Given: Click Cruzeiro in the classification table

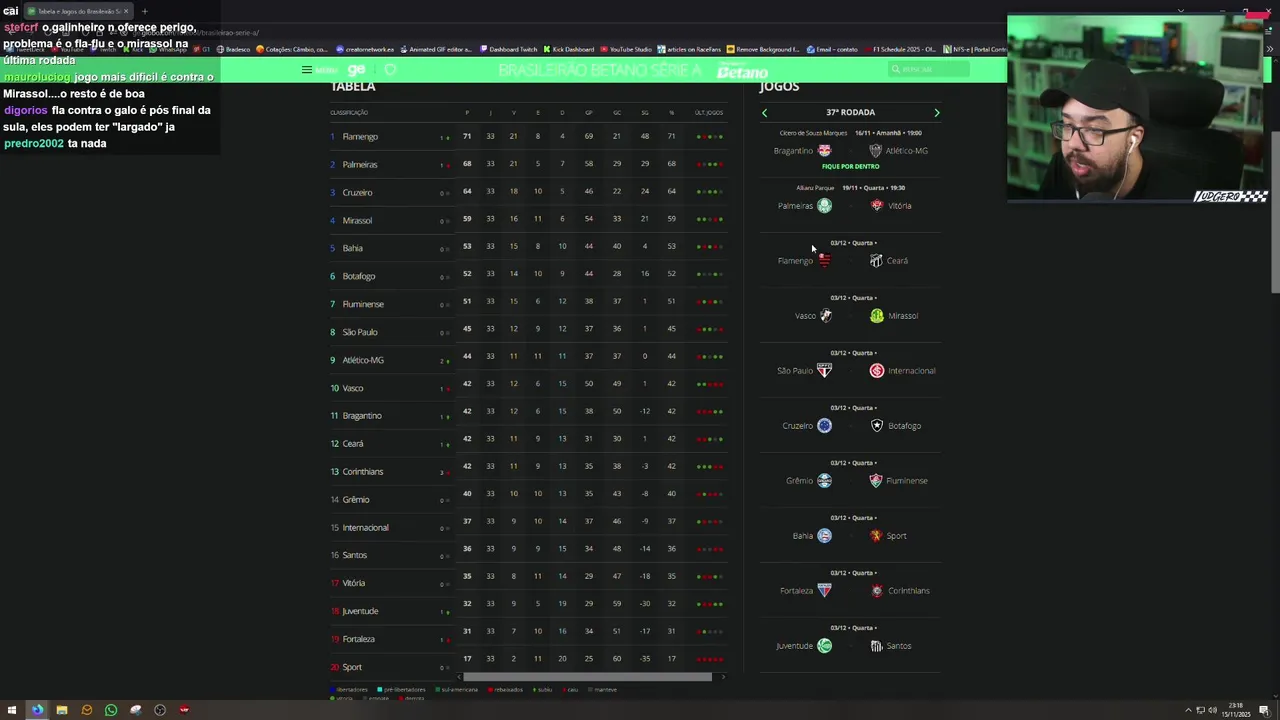Looking at the screenshot, I should [357, 193].
